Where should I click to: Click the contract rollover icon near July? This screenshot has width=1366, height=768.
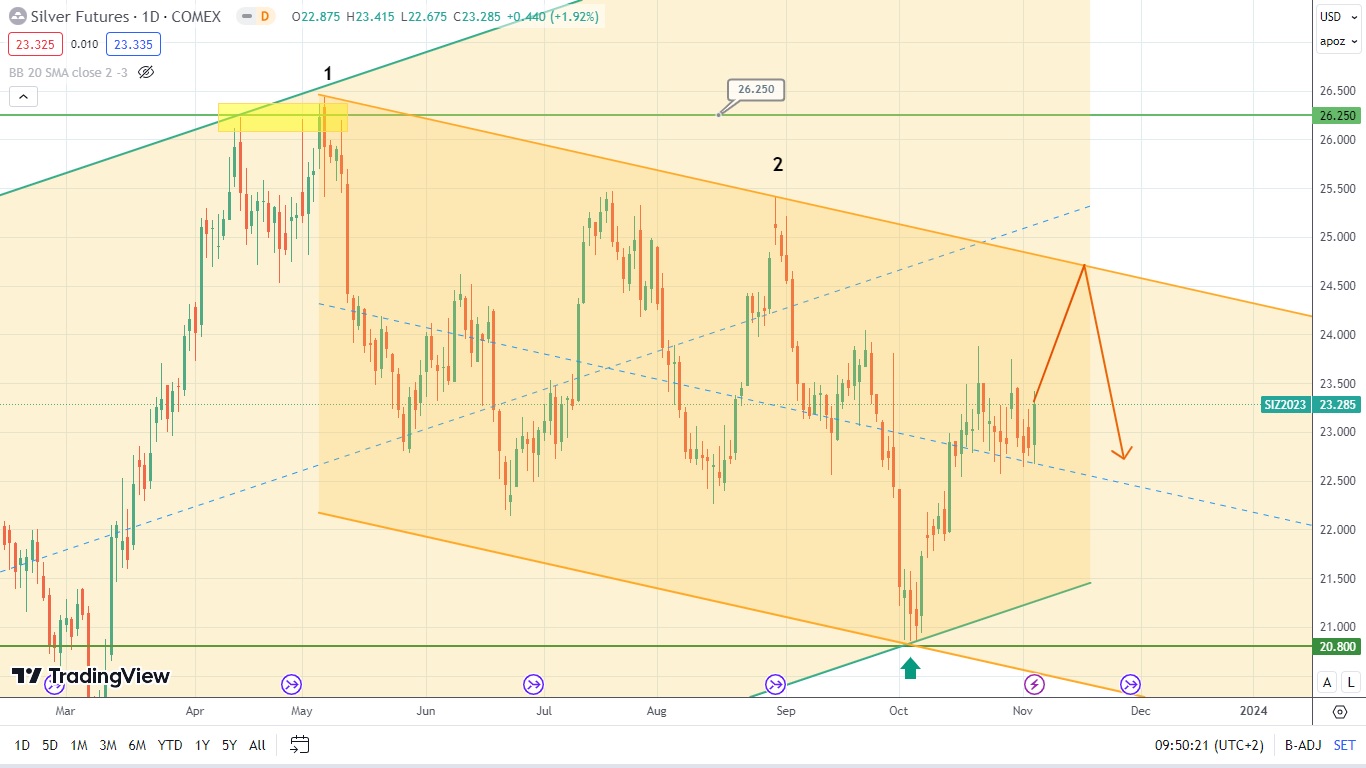click(533, 684)
